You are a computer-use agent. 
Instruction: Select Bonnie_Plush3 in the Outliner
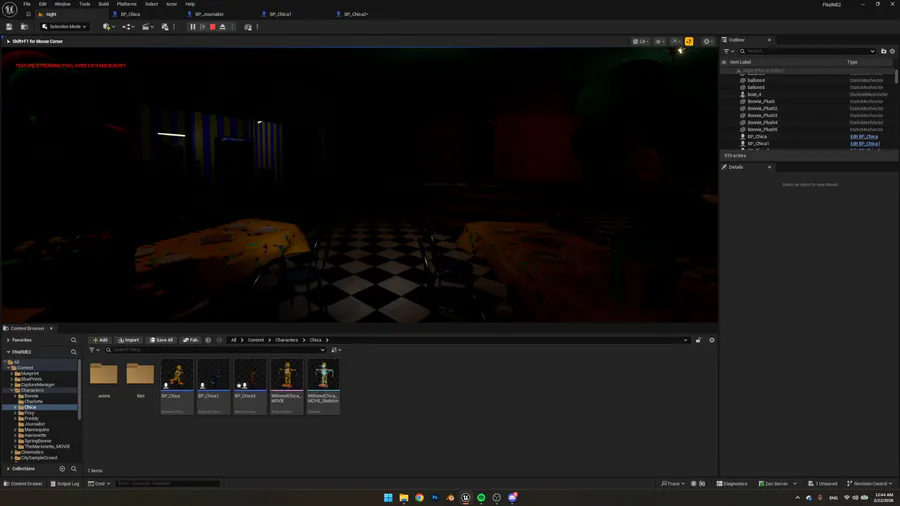click(x=762, y=115)
